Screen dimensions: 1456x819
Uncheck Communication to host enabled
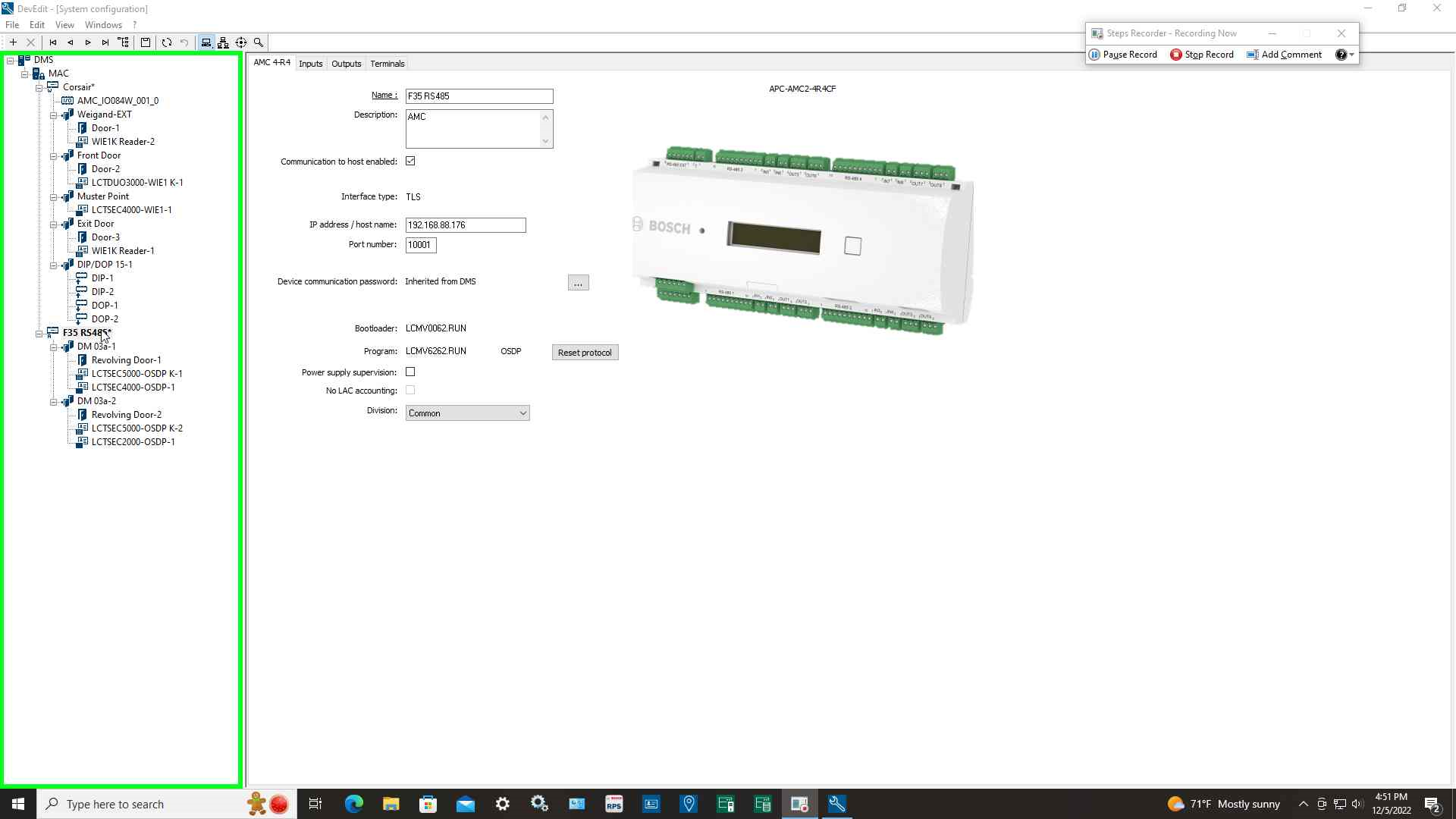[x=410, y=162]
